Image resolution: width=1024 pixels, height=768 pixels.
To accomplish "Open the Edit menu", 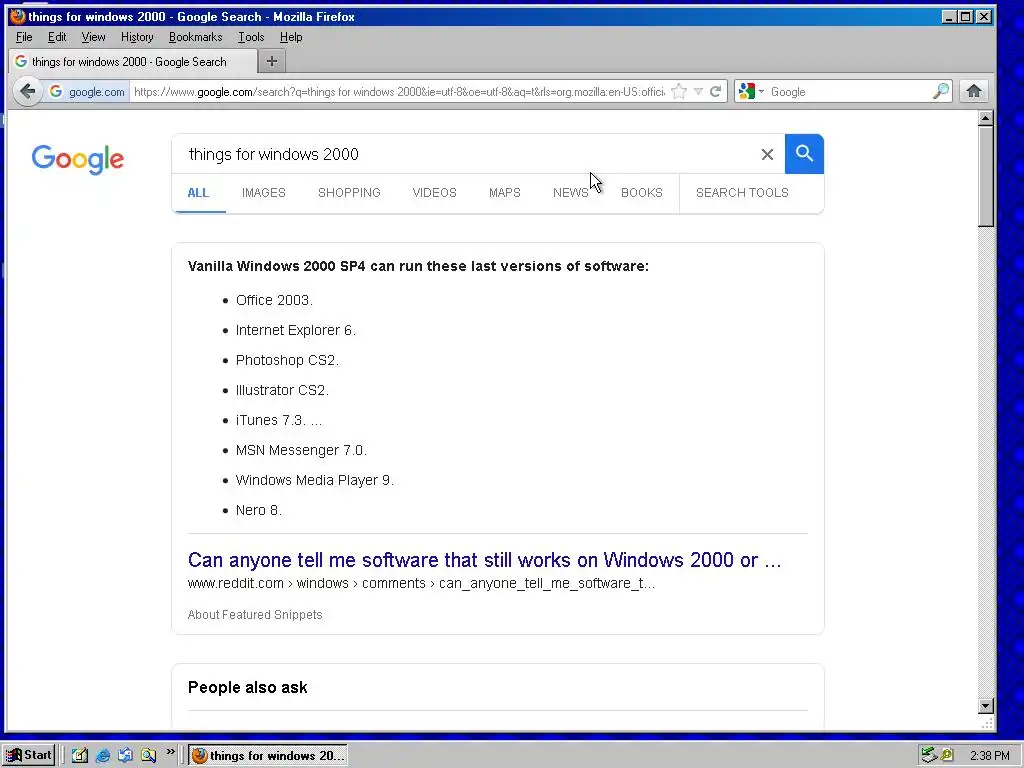I will tap(57, 37).
